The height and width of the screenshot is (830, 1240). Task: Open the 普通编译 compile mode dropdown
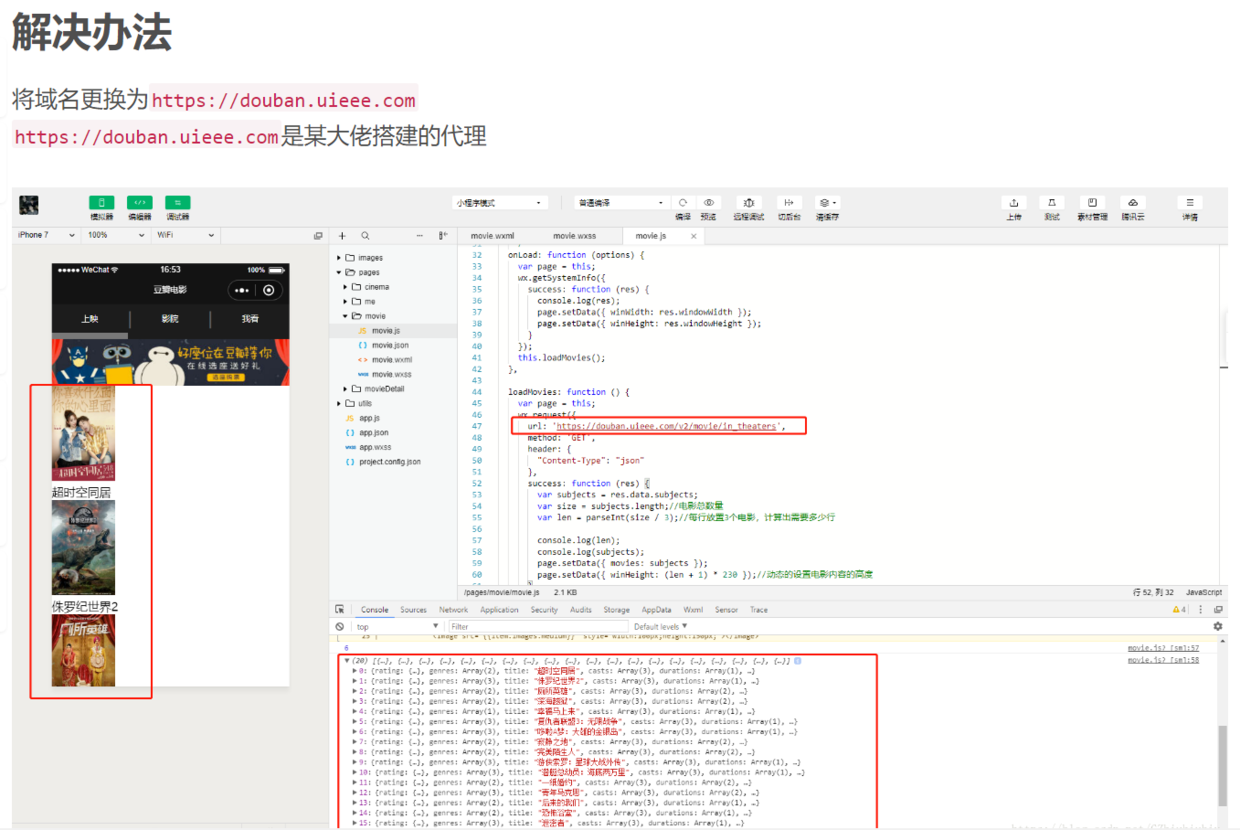[x=620, y=203]
